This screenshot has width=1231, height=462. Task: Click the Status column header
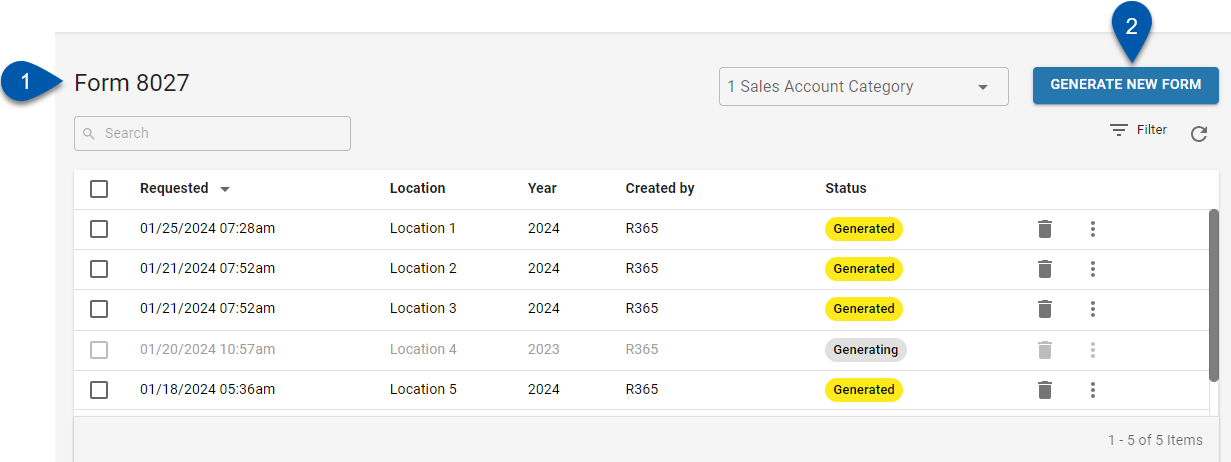(x=845, y=188)
